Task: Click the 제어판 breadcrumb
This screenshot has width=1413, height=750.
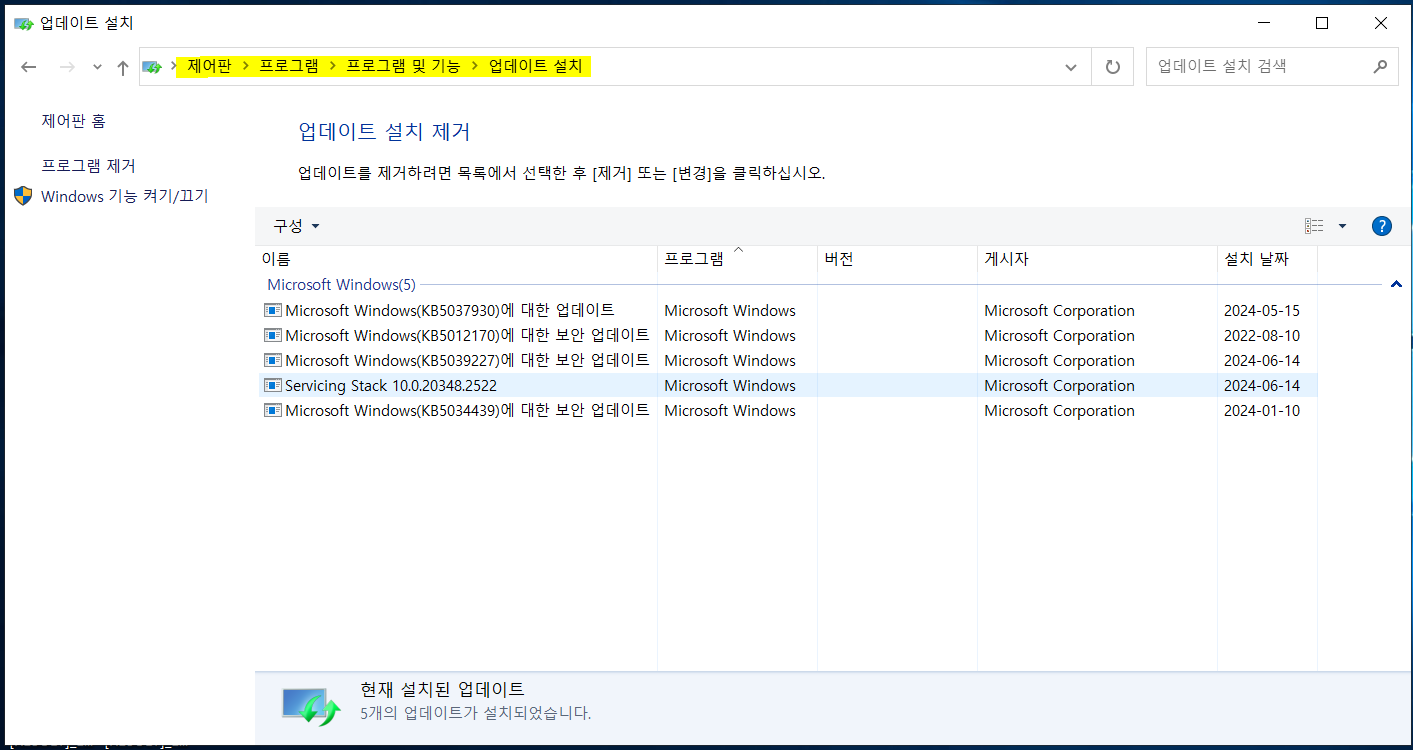Action: click(x=209, y=66)
